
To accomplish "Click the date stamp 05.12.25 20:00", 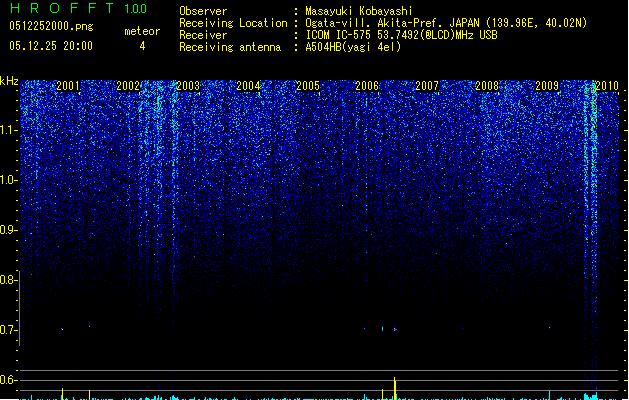I will coord(51,46).
